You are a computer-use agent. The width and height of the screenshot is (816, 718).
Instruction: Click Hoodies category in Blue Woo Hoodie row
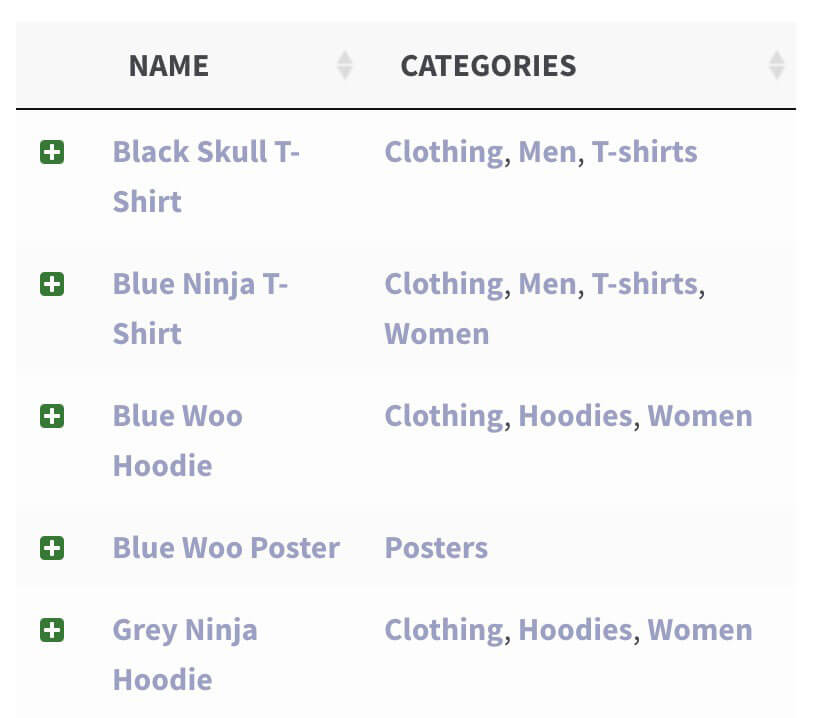coord(575,416)
